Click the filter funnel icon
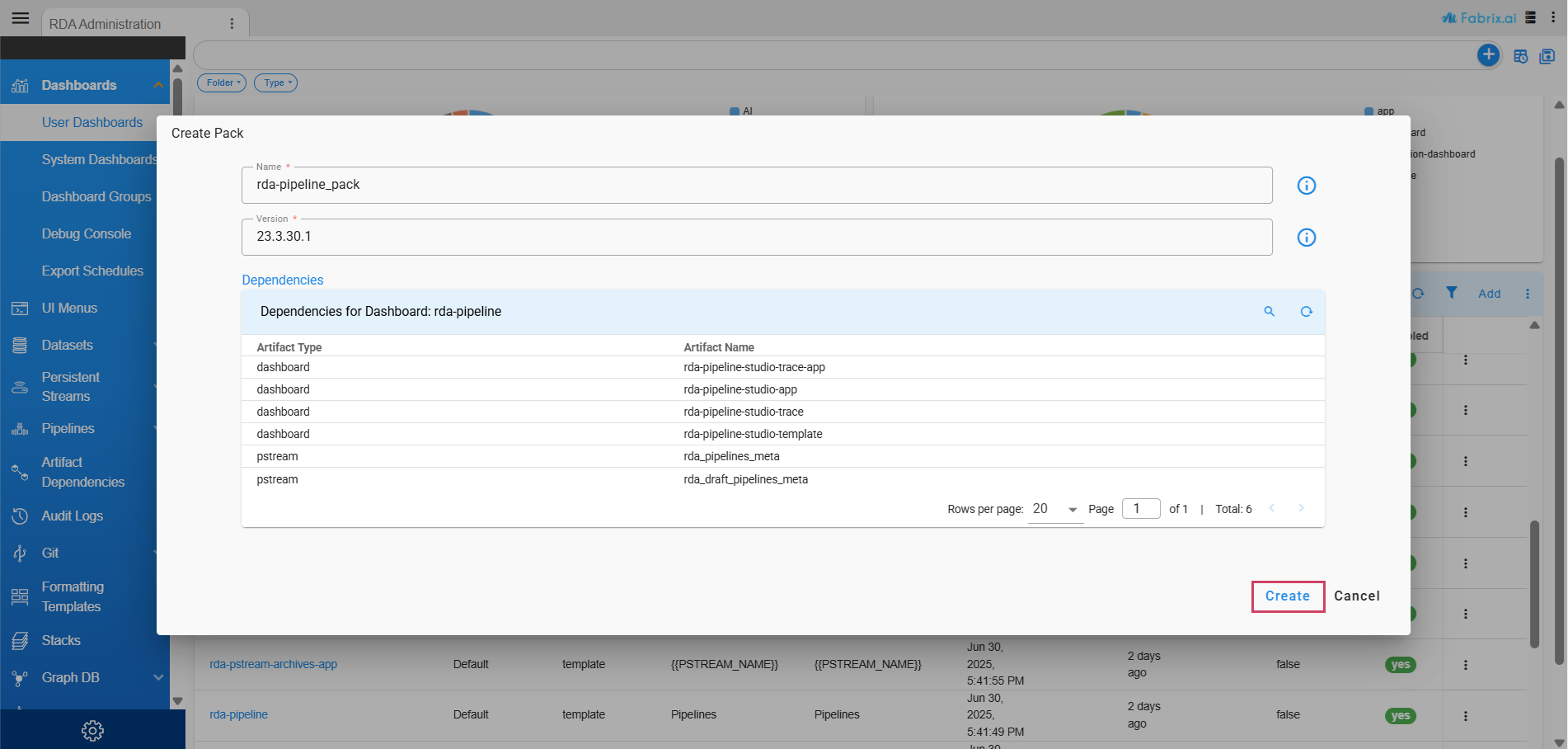 (1451, 293)
